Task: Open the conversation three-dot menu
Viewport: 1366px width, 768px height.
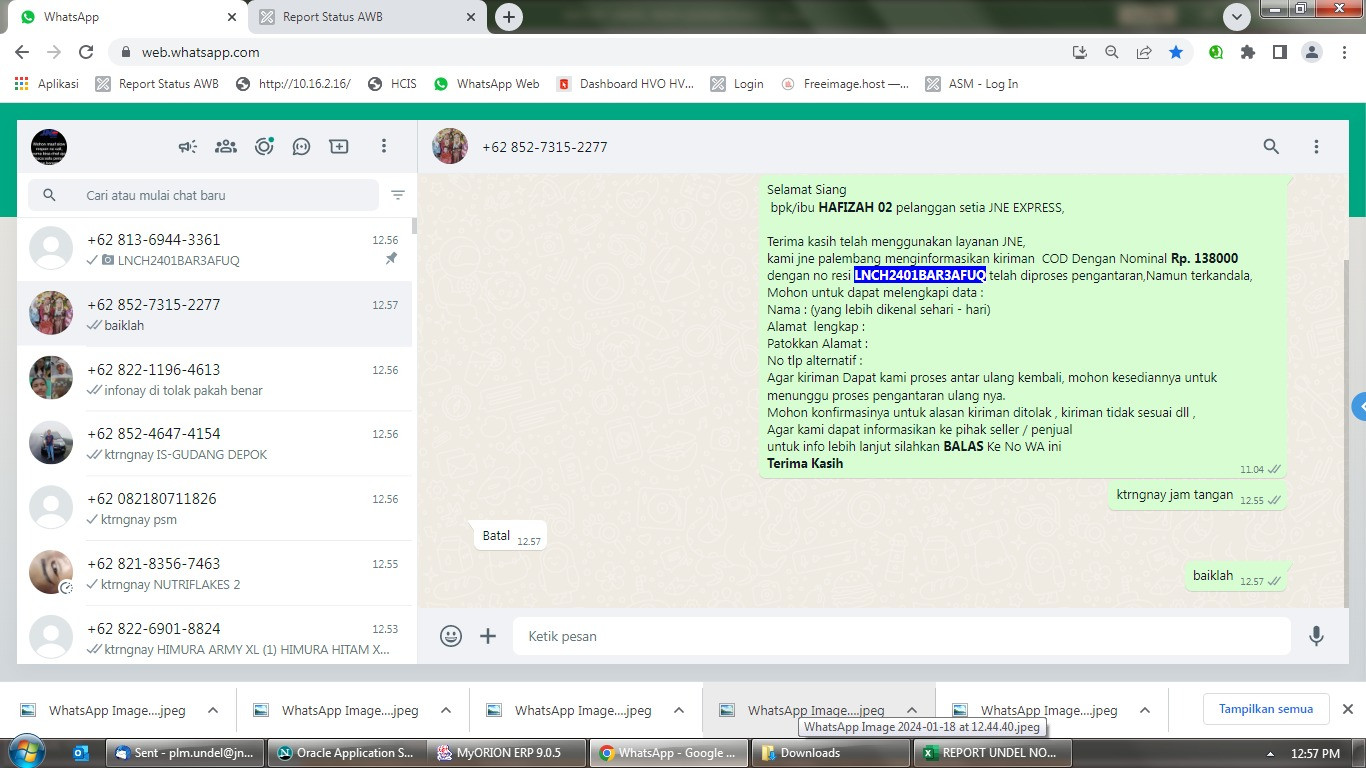Action: (x=1316, y=147)
